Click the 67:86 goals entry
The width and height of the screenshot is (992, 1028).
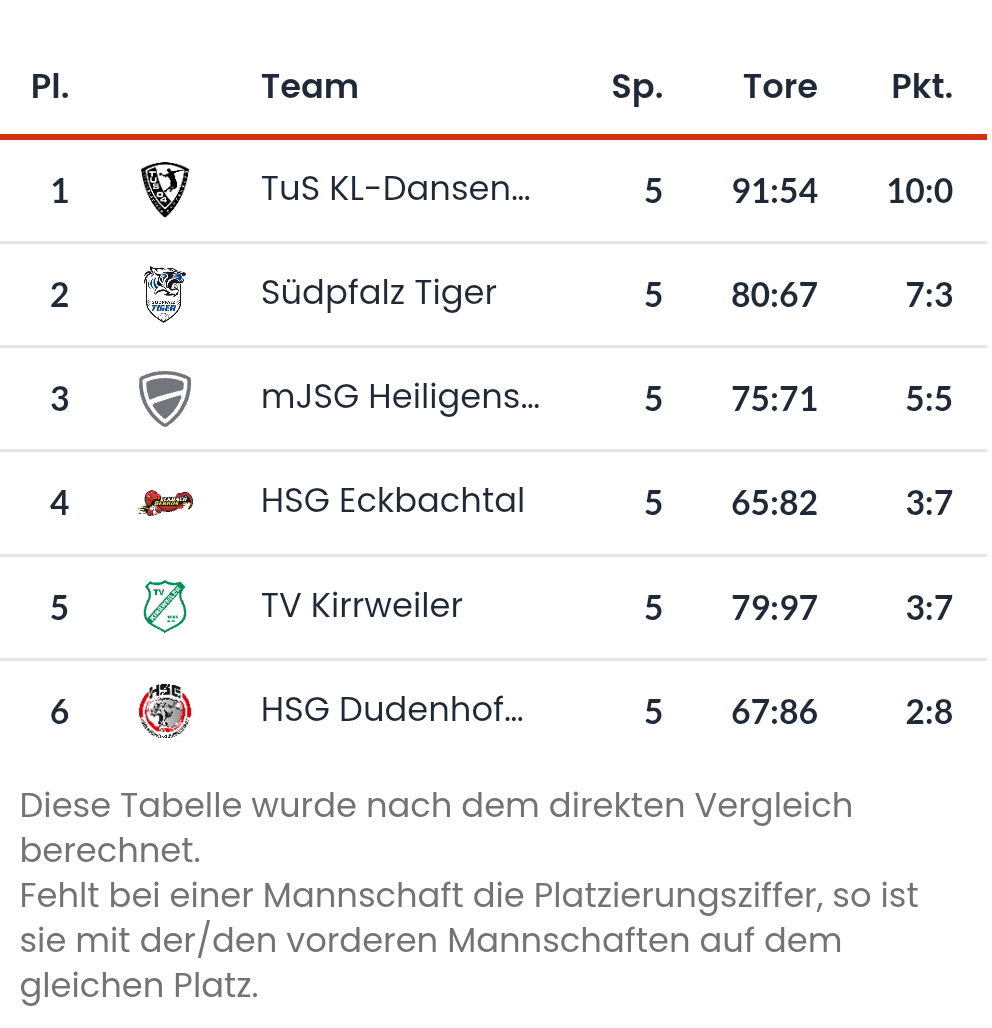[x=774, y=712]
